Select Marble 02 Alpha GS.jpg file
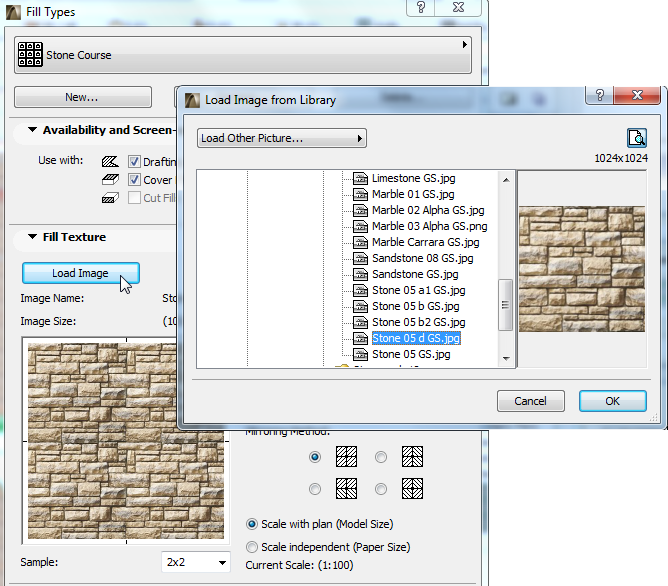Image resolution: width=668 pixels, height=586 pixels. (428, 210)
